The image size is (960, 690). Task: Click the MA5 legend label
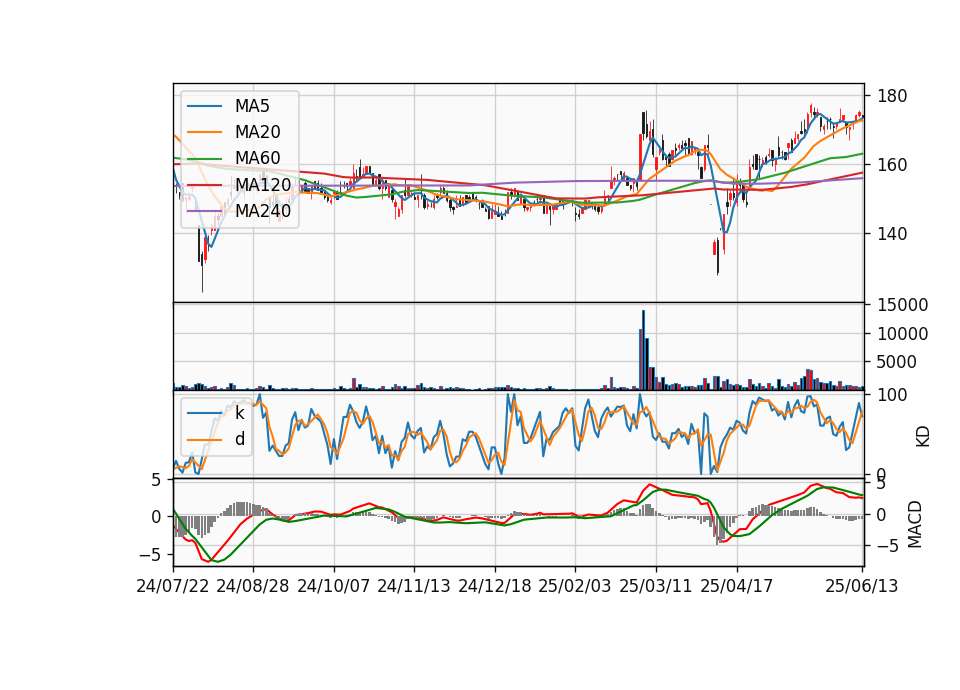[x=252, y=106]
